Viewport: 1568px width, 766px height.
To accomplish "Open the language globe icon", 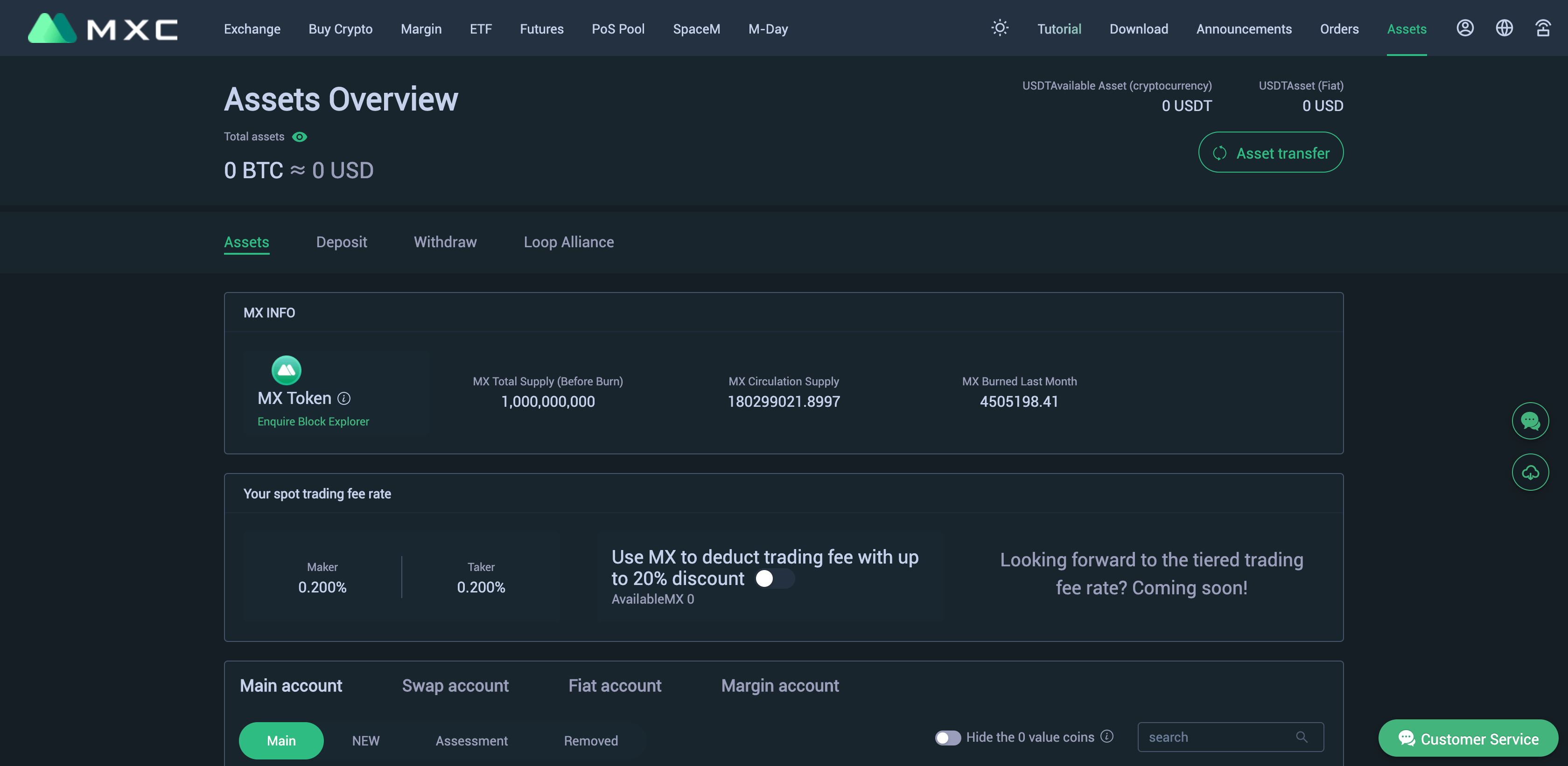I will (1504, 28).
